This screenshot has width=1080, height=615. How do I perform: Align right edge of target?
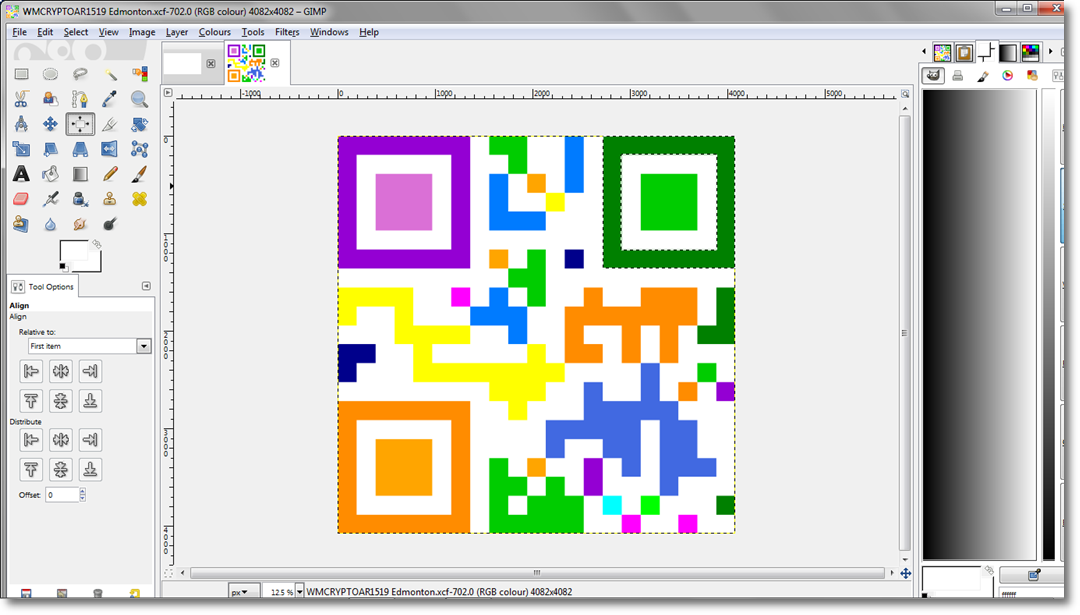[90, 371]
